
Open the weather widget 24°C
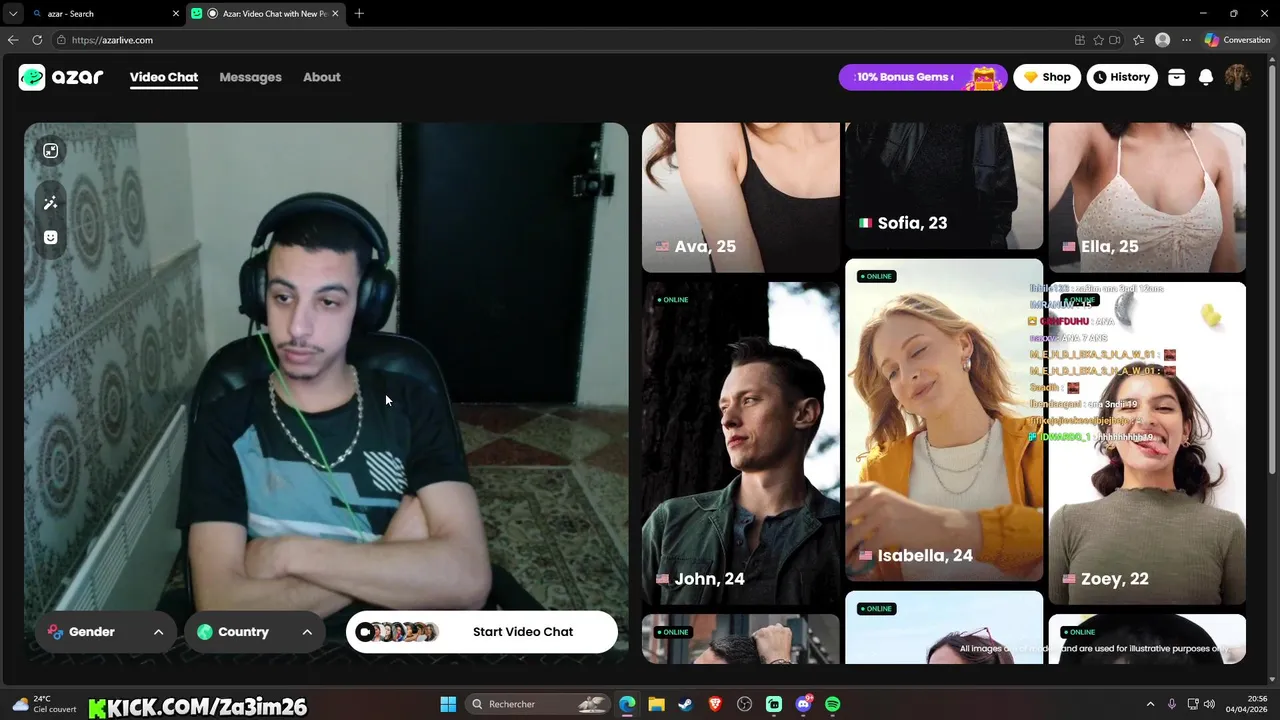click(x=44, y=704)
